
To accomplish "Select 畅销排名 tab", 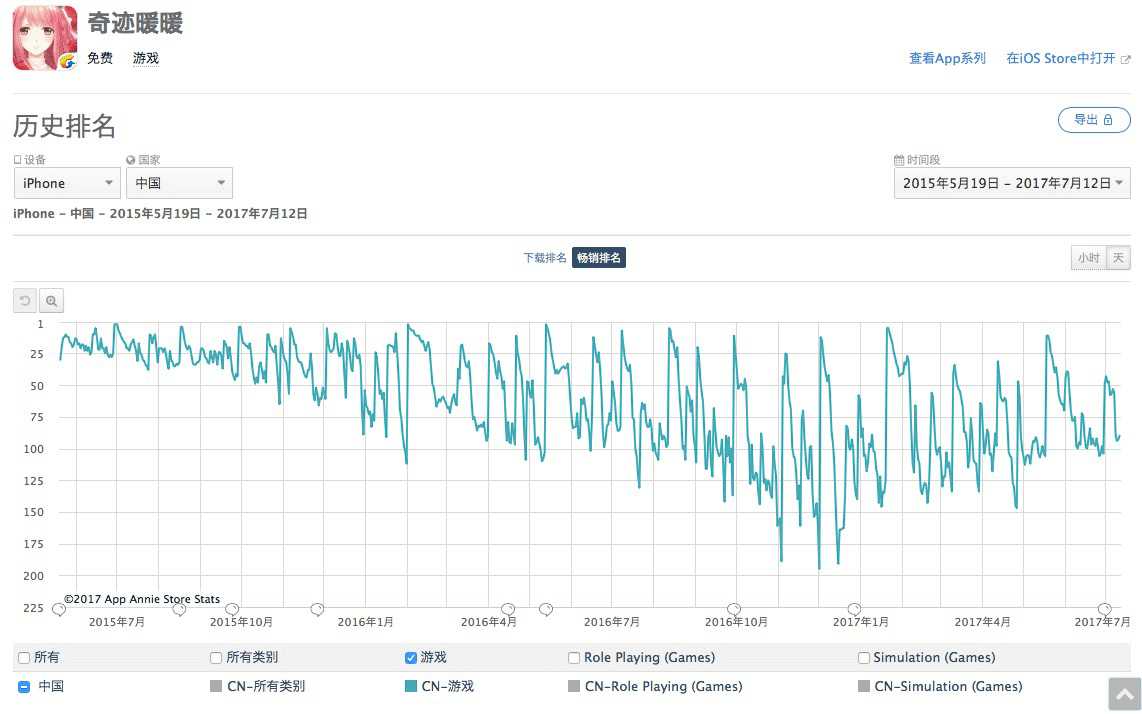I will tap(599, 258).
